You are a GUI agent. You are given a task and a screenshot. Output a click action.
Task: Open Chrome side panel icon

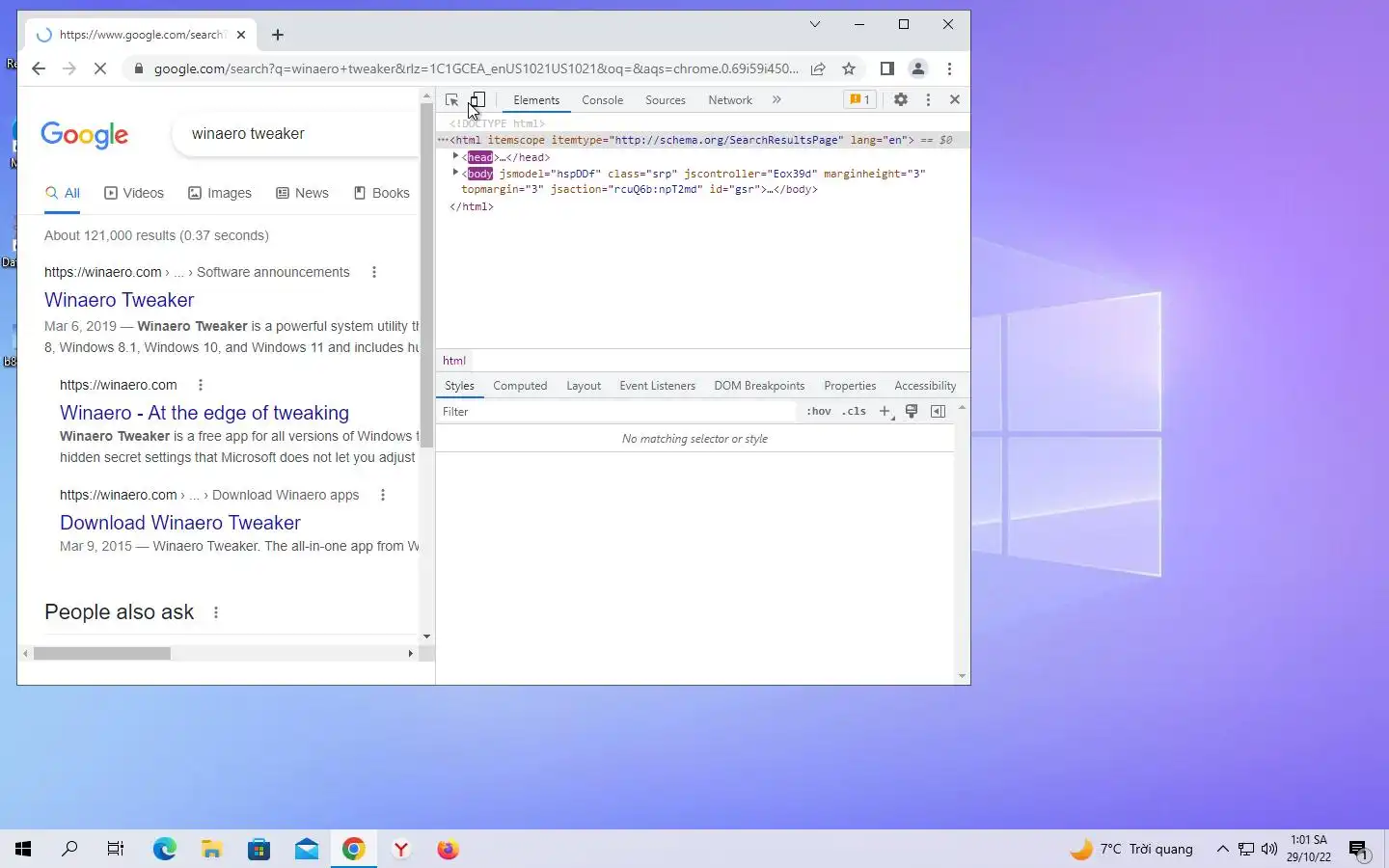point(887,68)
